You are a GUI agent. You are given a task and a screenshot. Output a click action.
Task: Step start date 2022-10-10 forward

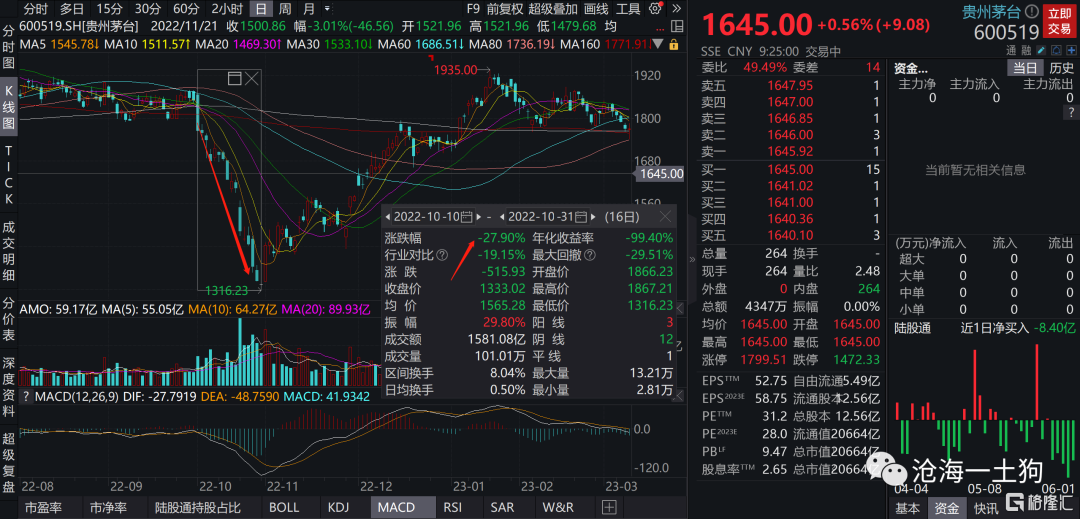[x=478, y=217]
